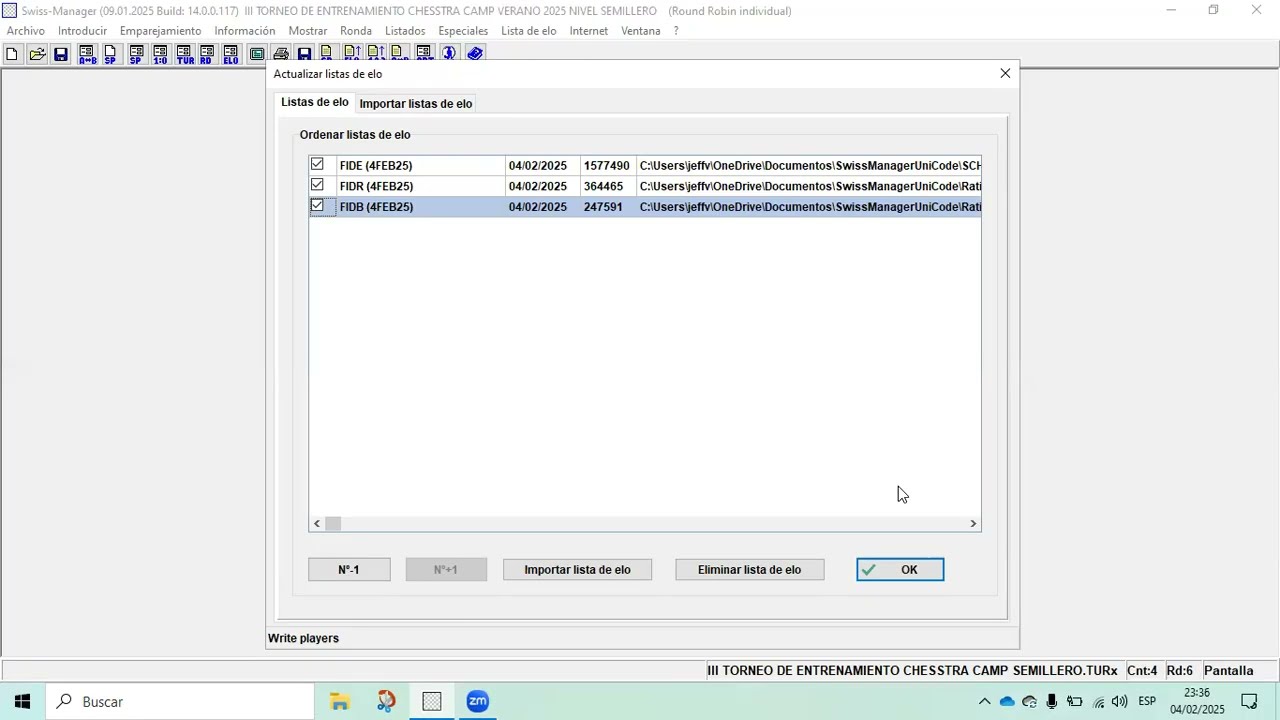
Task: Select the FIDR (4FEB25) row name
Action: click(x=376, y=186)
